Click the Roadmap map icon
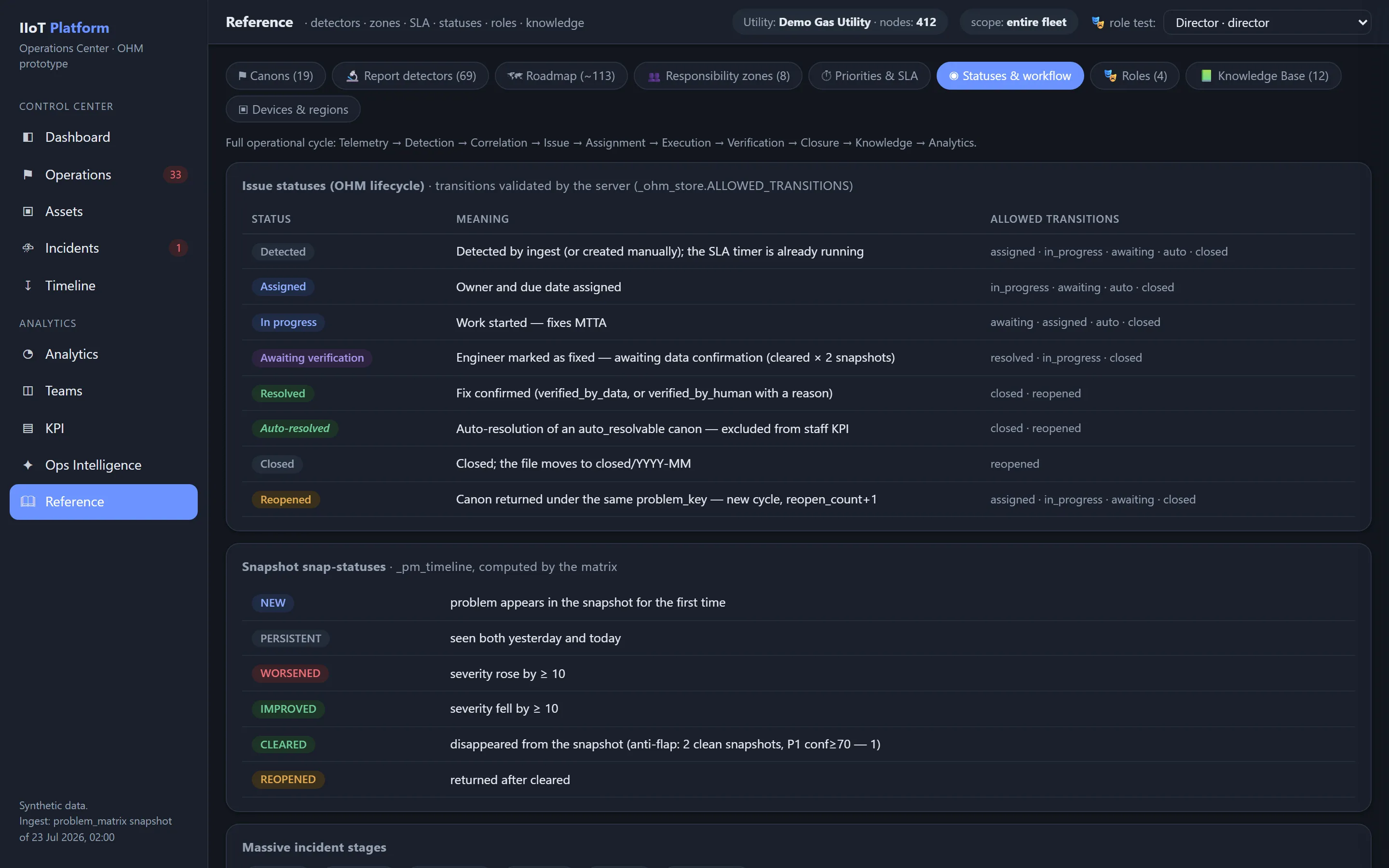Image resolution: width=1389 pixels, height=868 pixels. [x=515, y=76]
